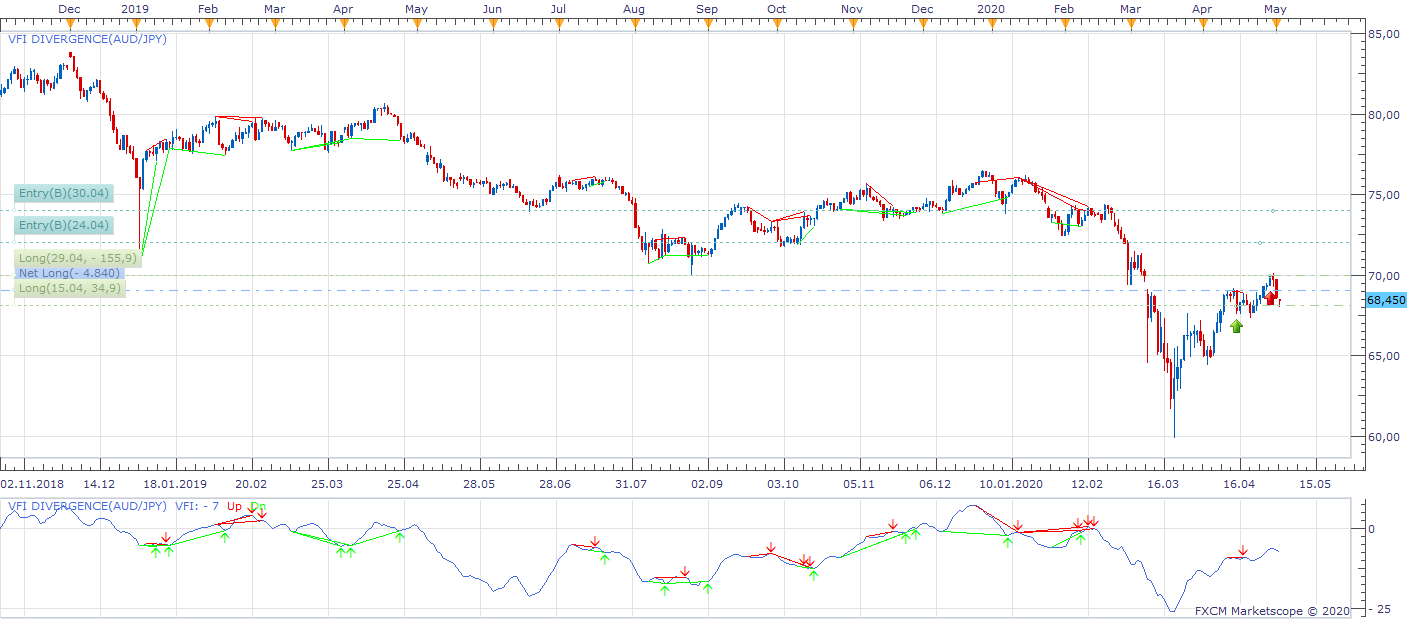
Task: Select the Long(15.04, 34,9) position label
Action: point(70,288)
